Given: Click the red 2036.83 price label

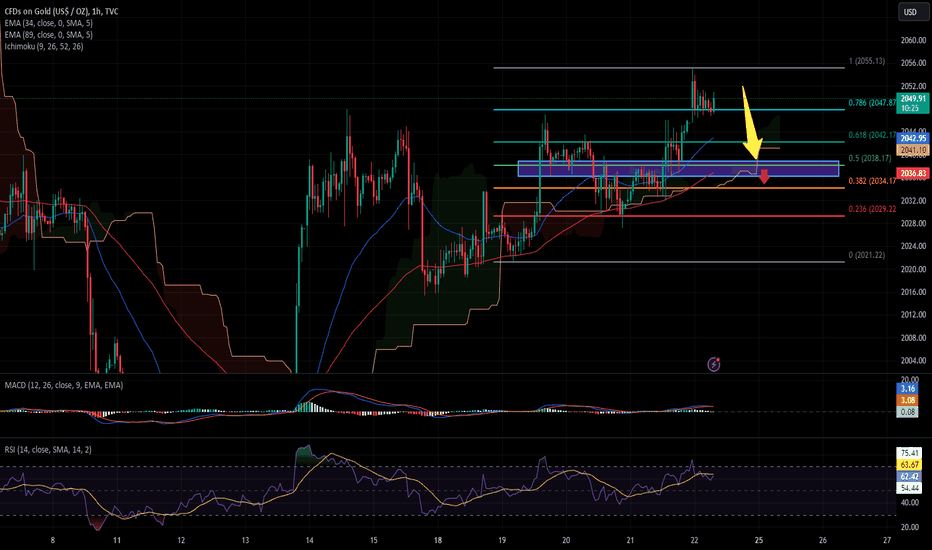Looking at the screenshot, I should (912, 174).
